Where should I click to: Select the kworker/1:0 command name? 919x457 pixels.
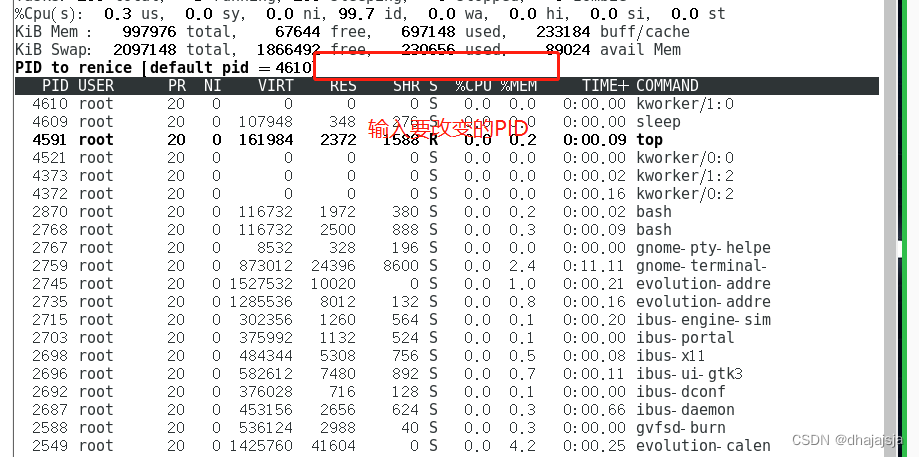click(685, 104)
